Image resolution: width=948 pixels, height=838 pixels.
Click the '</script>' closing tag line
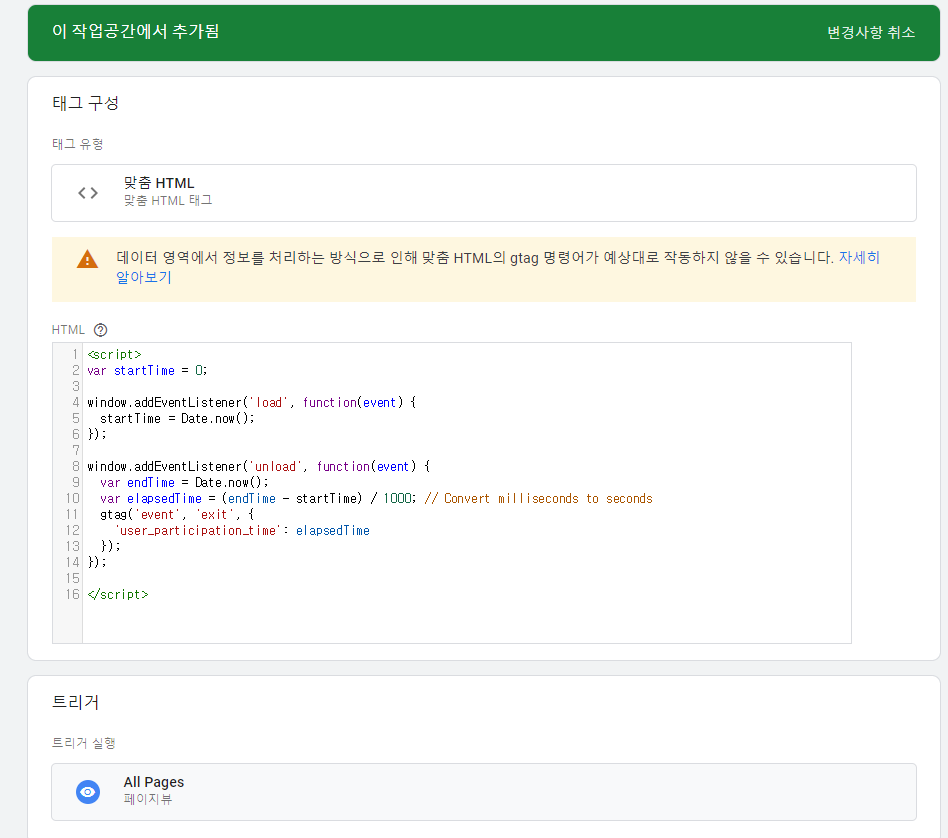tap(118, 594)
